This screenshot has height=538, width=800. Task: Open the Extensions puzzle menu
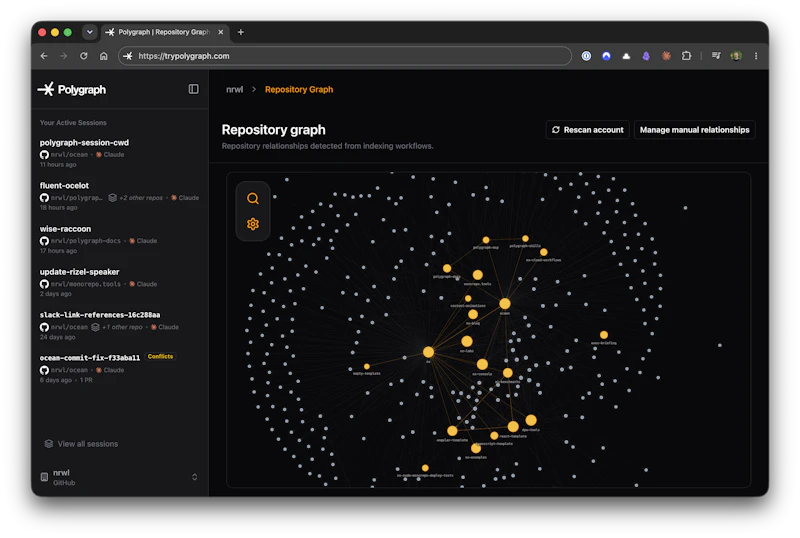(686, 56)
